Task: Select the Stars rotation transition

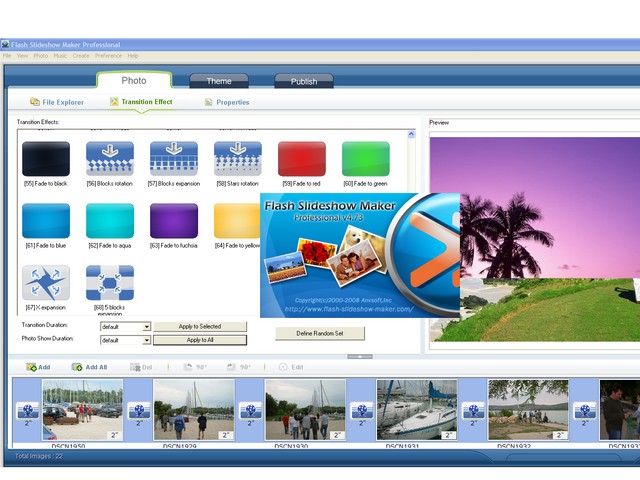Action: [238, 159]
